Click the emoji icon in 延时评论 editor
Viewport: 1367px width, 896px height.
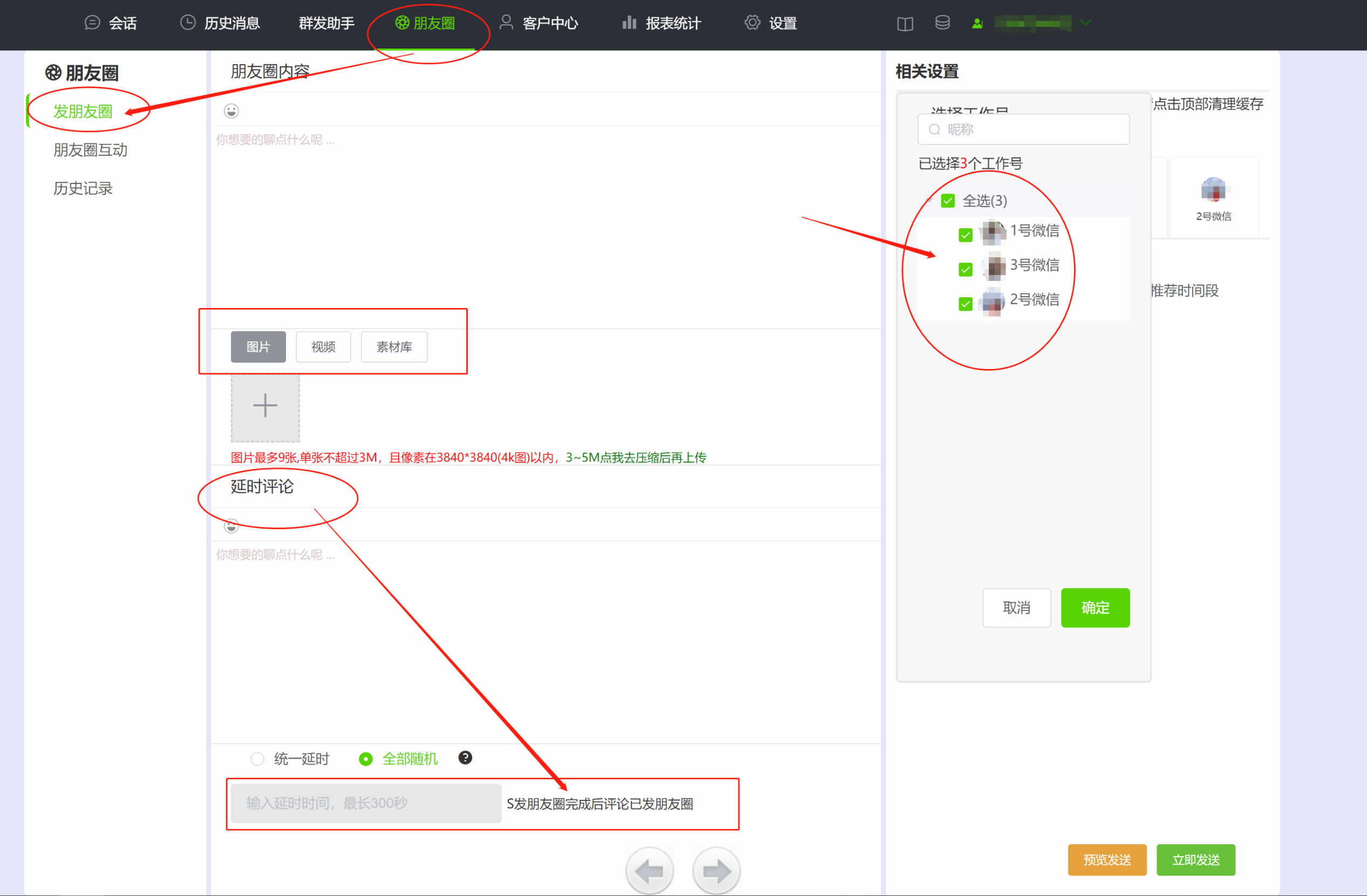click(231, 526)
